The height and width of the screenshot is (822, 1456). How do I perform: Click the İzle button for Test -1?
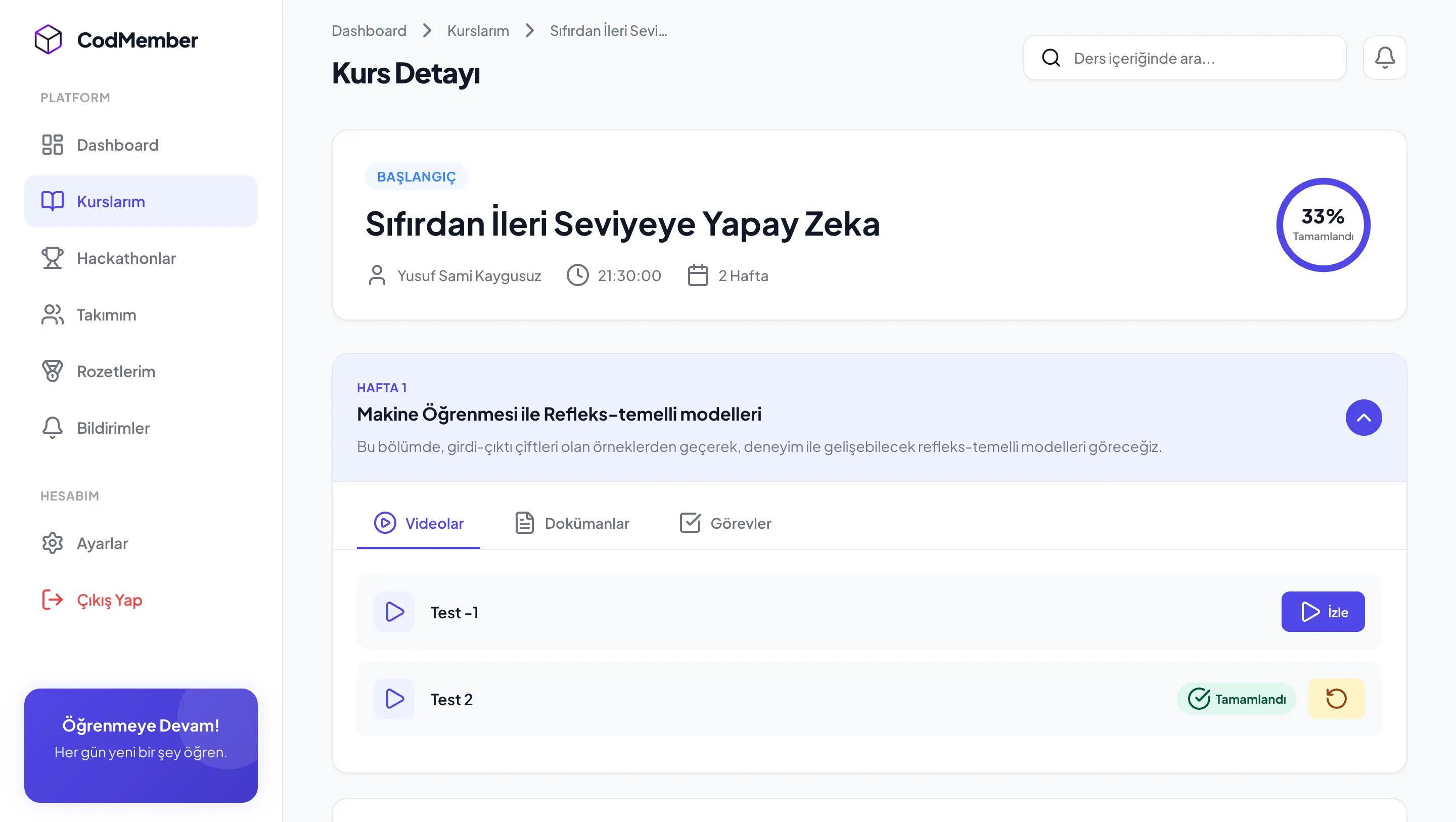click(1323, 612)
